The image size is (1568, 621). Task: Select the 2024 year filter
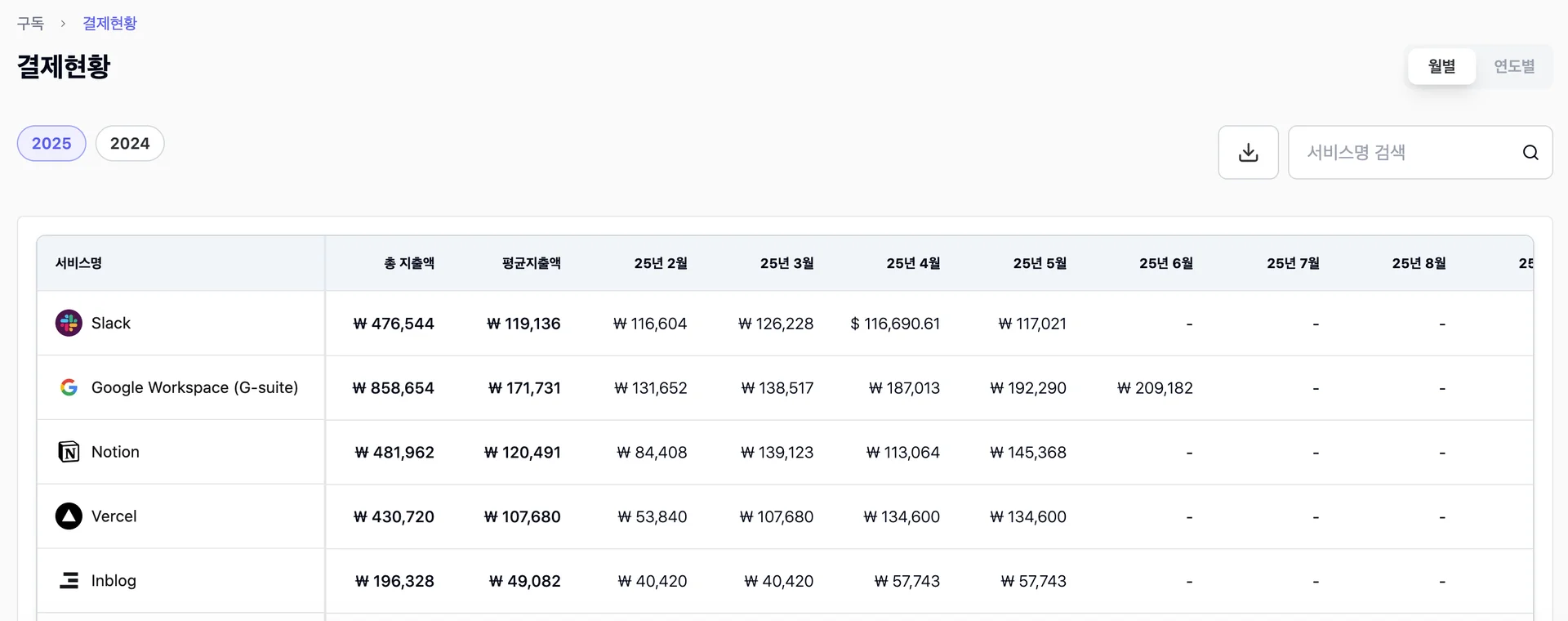pyautogui.click(x=130, y=143)
